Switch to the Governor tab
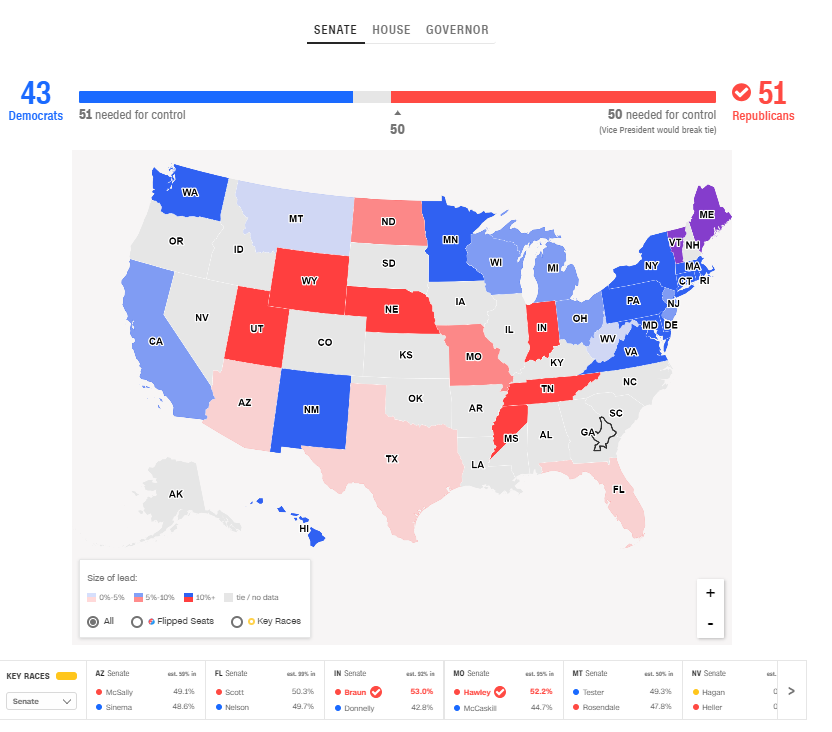The image size is (832, 732). 457,30
